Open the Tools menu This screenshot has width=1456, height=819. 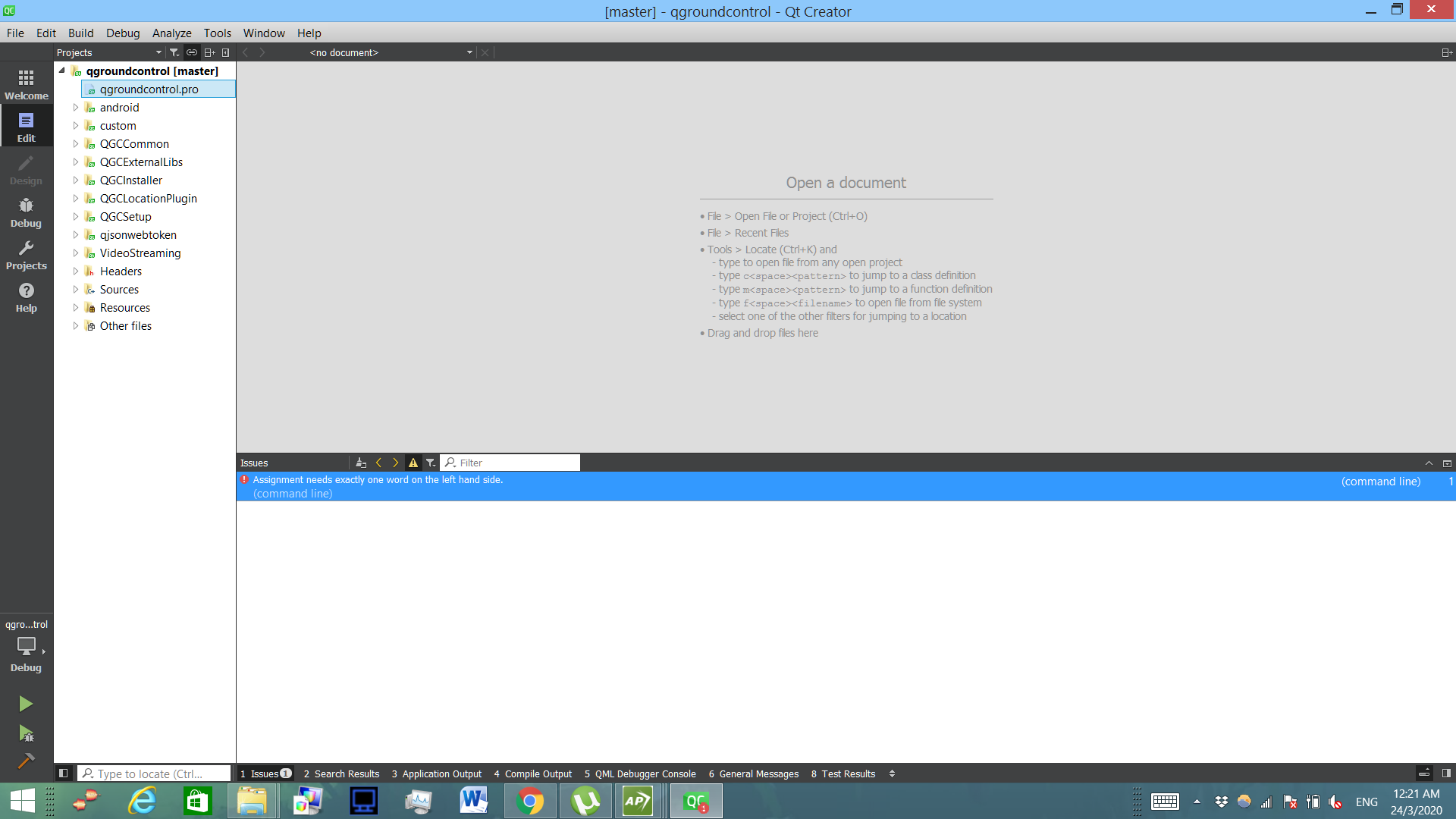click(x=217, y=33)
